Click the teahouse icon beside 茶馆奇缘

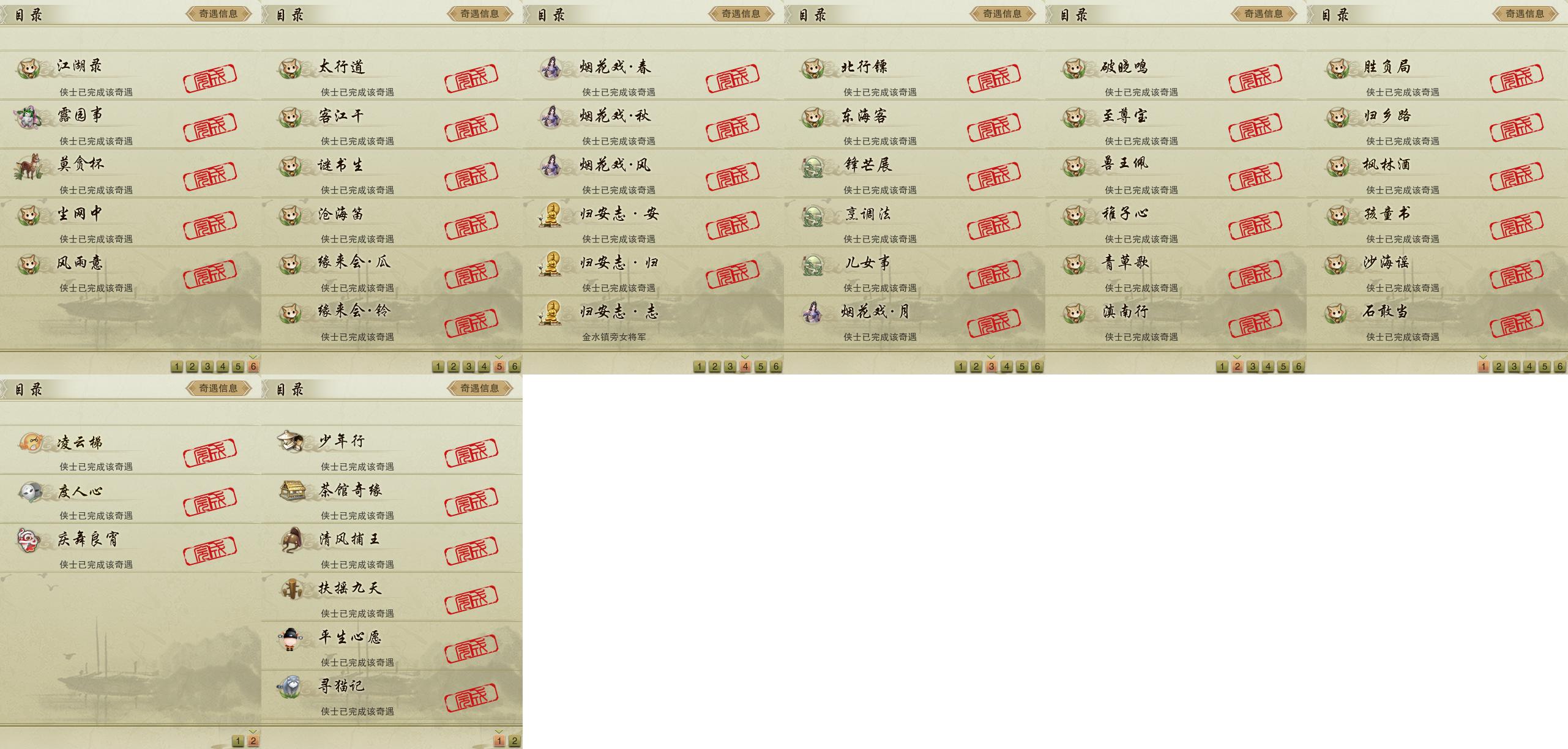click(293, 490)
